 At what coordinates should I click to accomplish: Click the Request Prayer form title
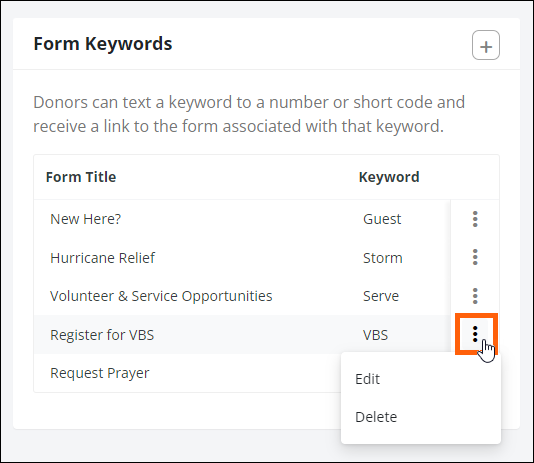coord(100,373)
